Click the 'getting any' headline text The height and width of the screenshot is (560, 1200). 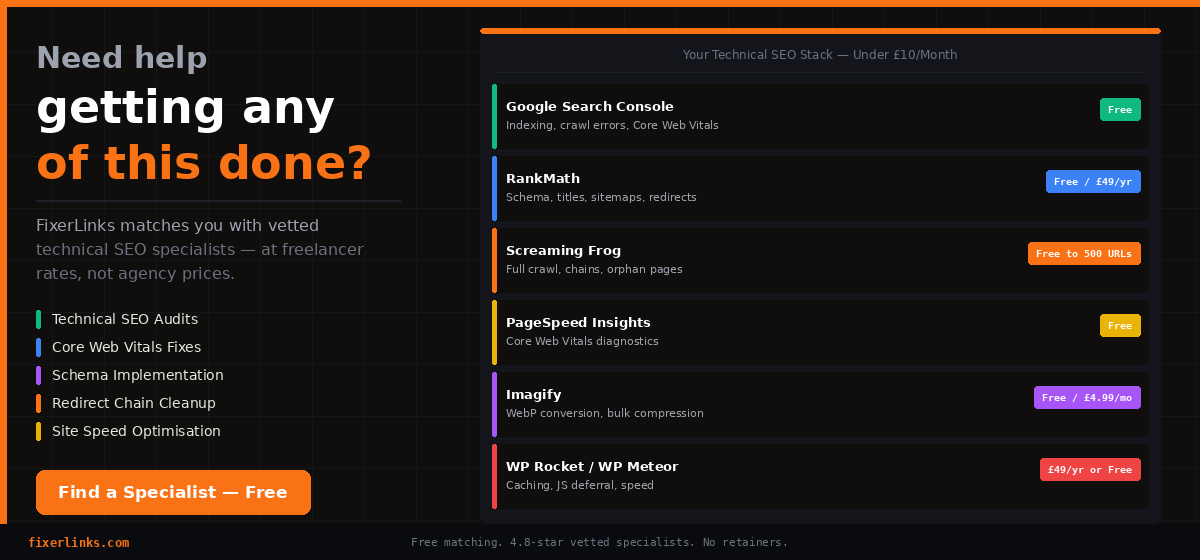pyautogui.click(x=185, y=108)
